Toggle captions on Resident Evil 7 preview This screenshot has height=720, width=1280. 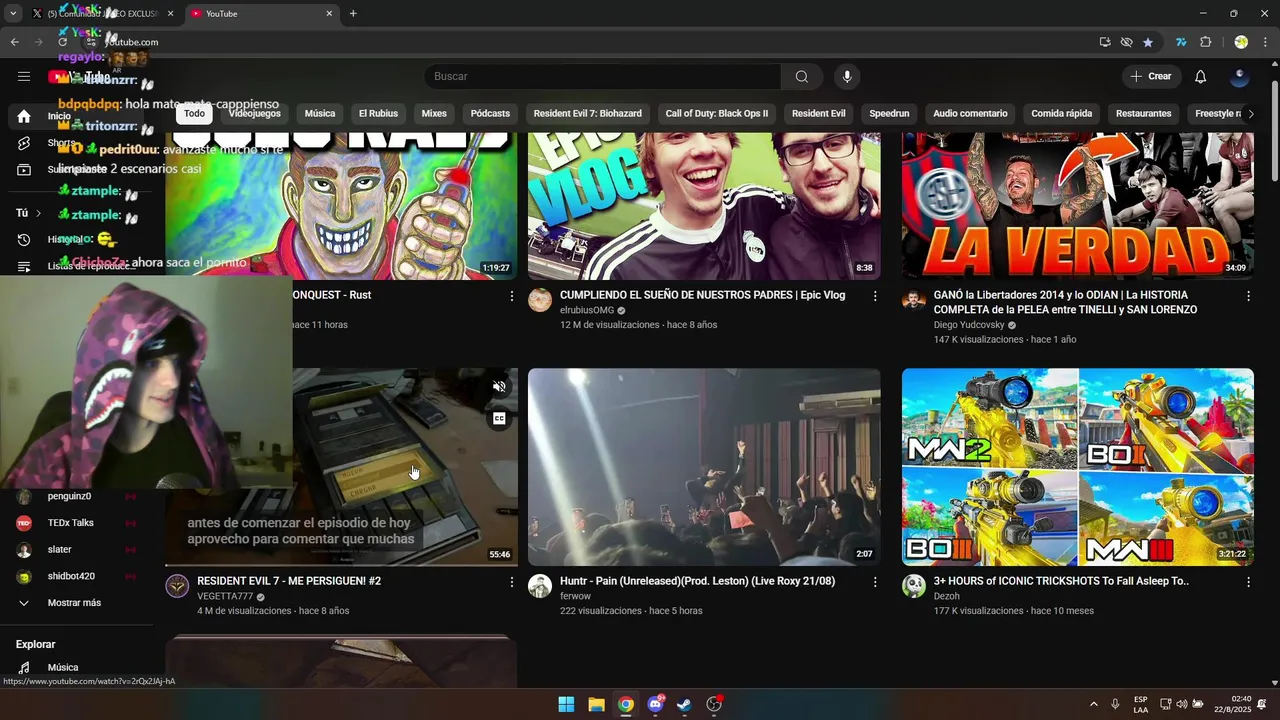pyautogui.click(x=499, y=419)
